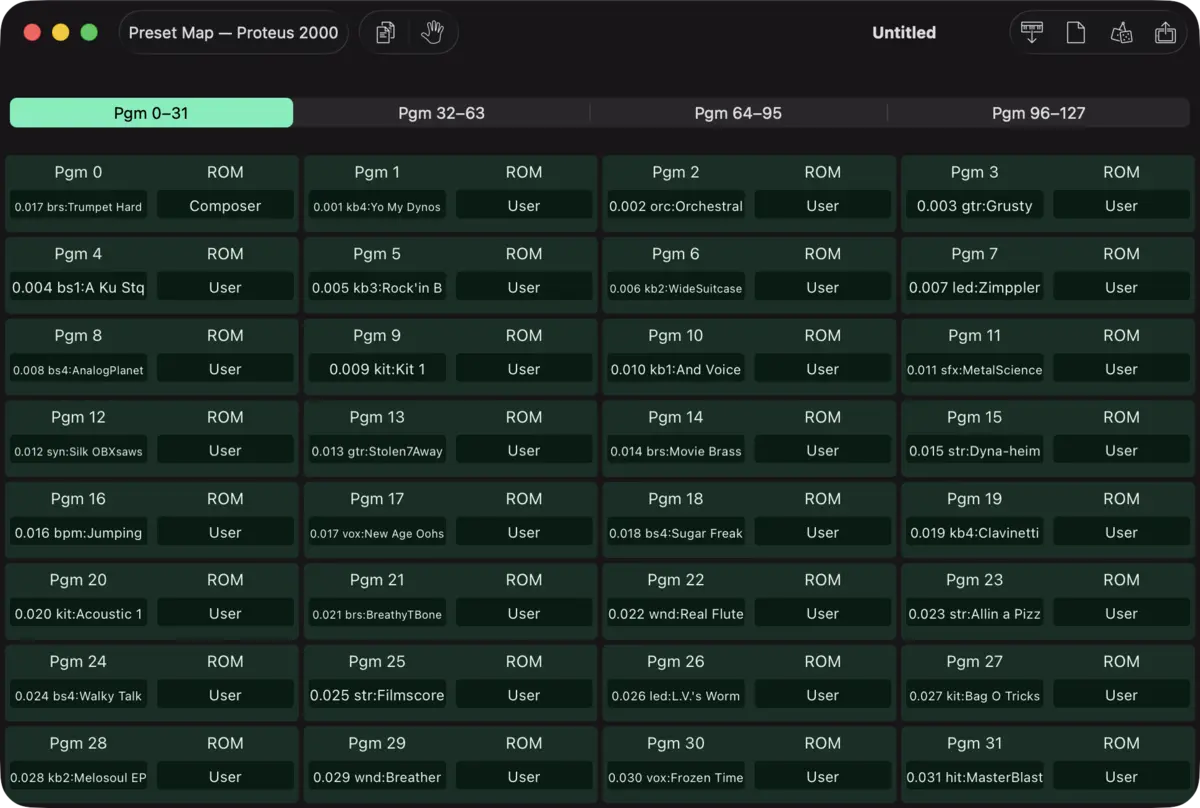Click the 0.019 kb4:Clavinetti preset field
The height and width of the screenshot is (808, 1200).
click(x=974, y=533)
